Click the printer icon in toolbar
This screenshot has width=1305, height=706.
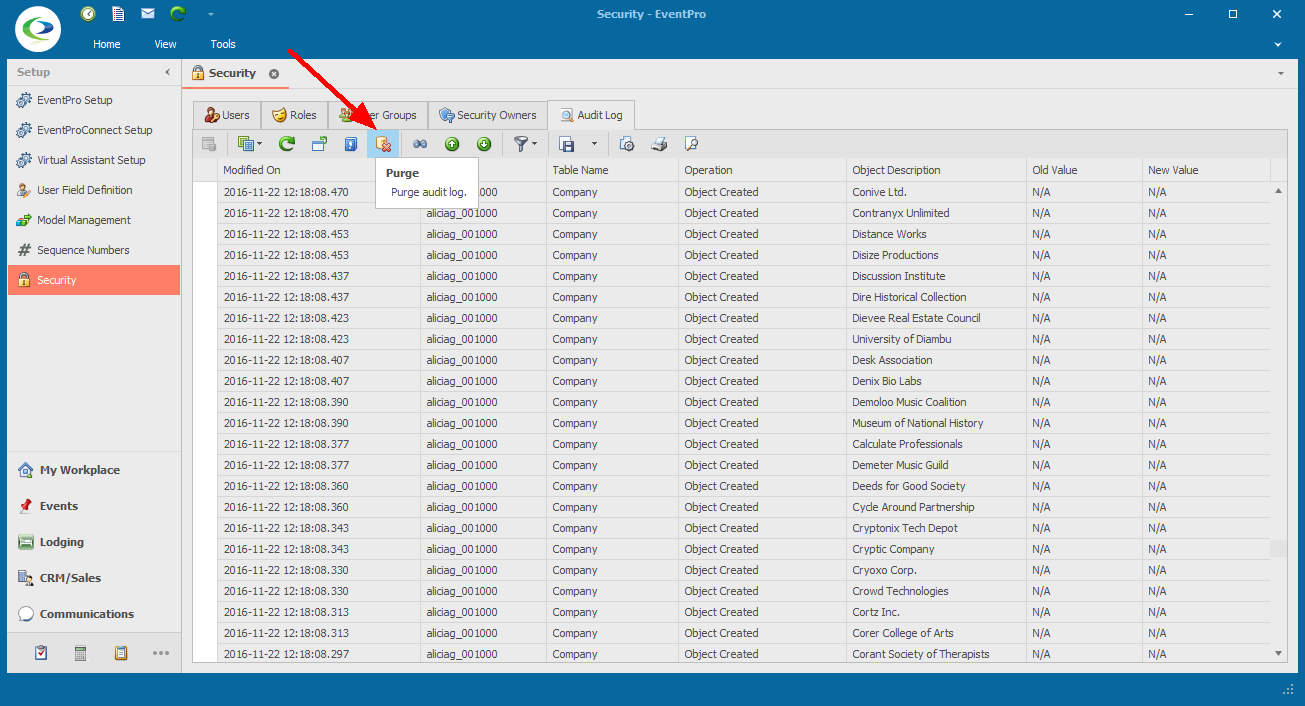(659, 144)
